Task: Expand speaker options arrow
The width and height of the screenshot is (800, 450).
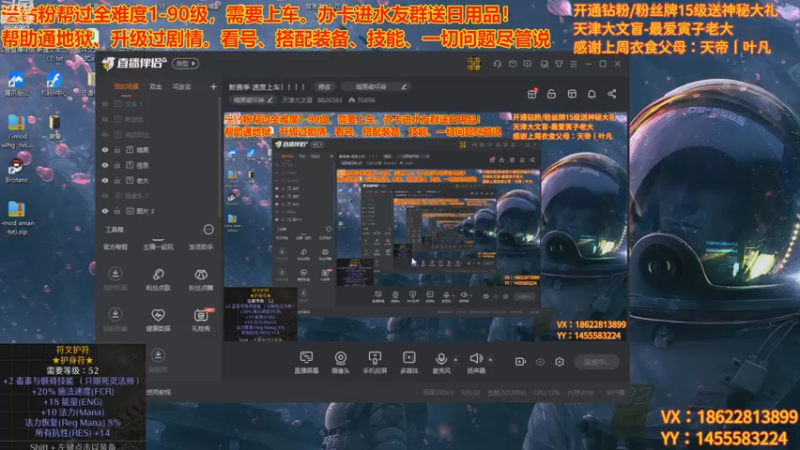Action: click(x=490, y=360)
